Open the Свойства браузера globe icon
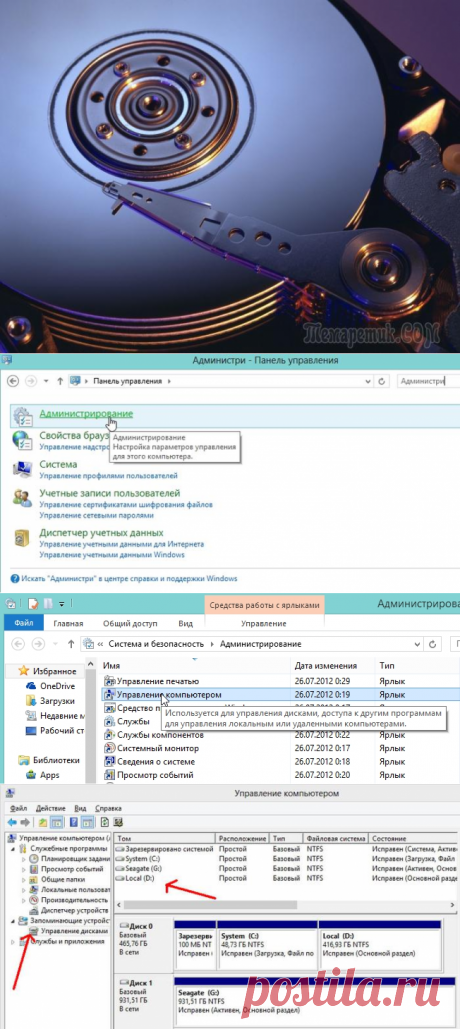The width and height of the screenshot is (460, 1029). [x=22, y=440]
